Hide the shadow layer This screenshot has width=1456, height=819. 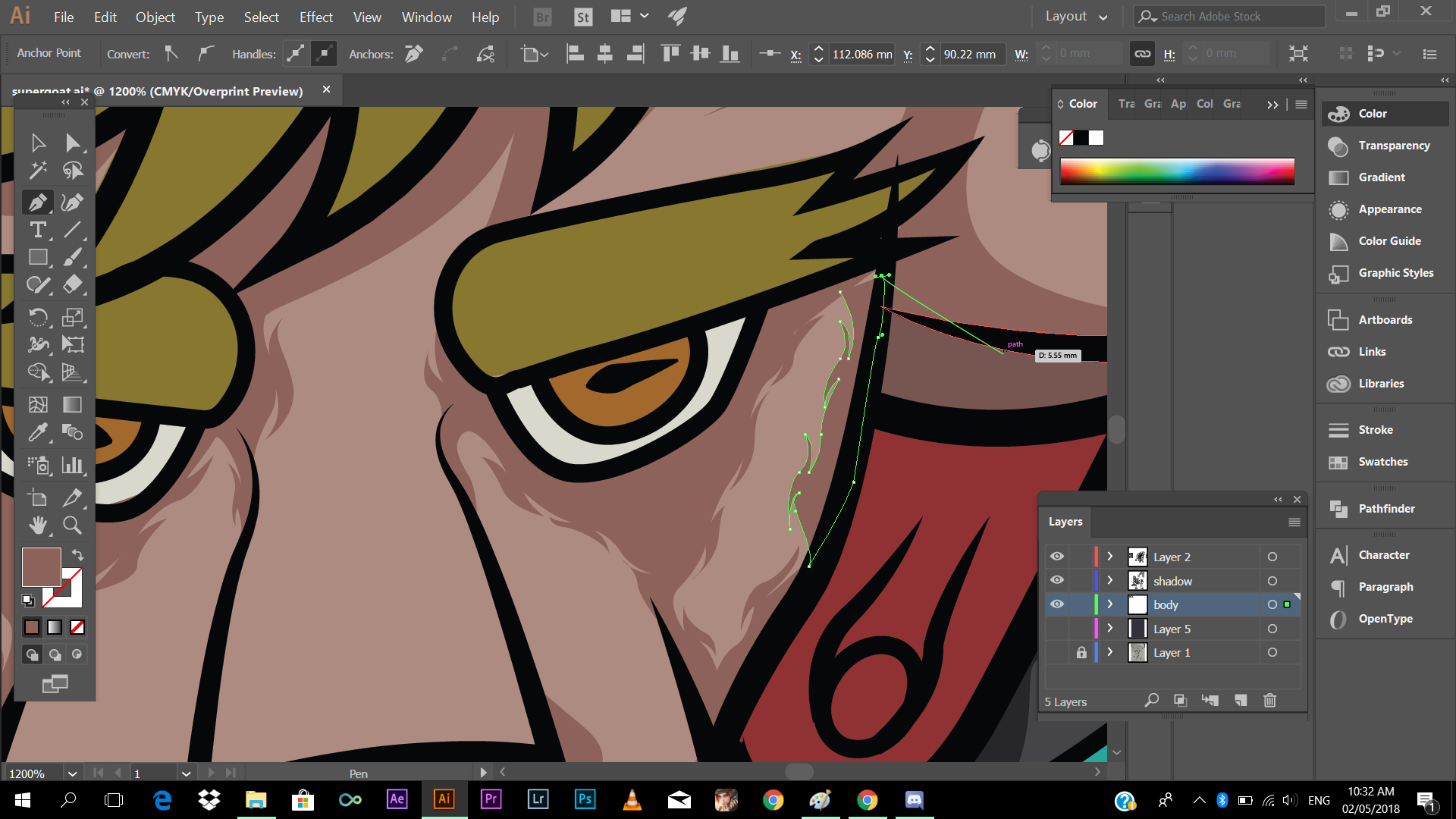tap(1056, 581)
